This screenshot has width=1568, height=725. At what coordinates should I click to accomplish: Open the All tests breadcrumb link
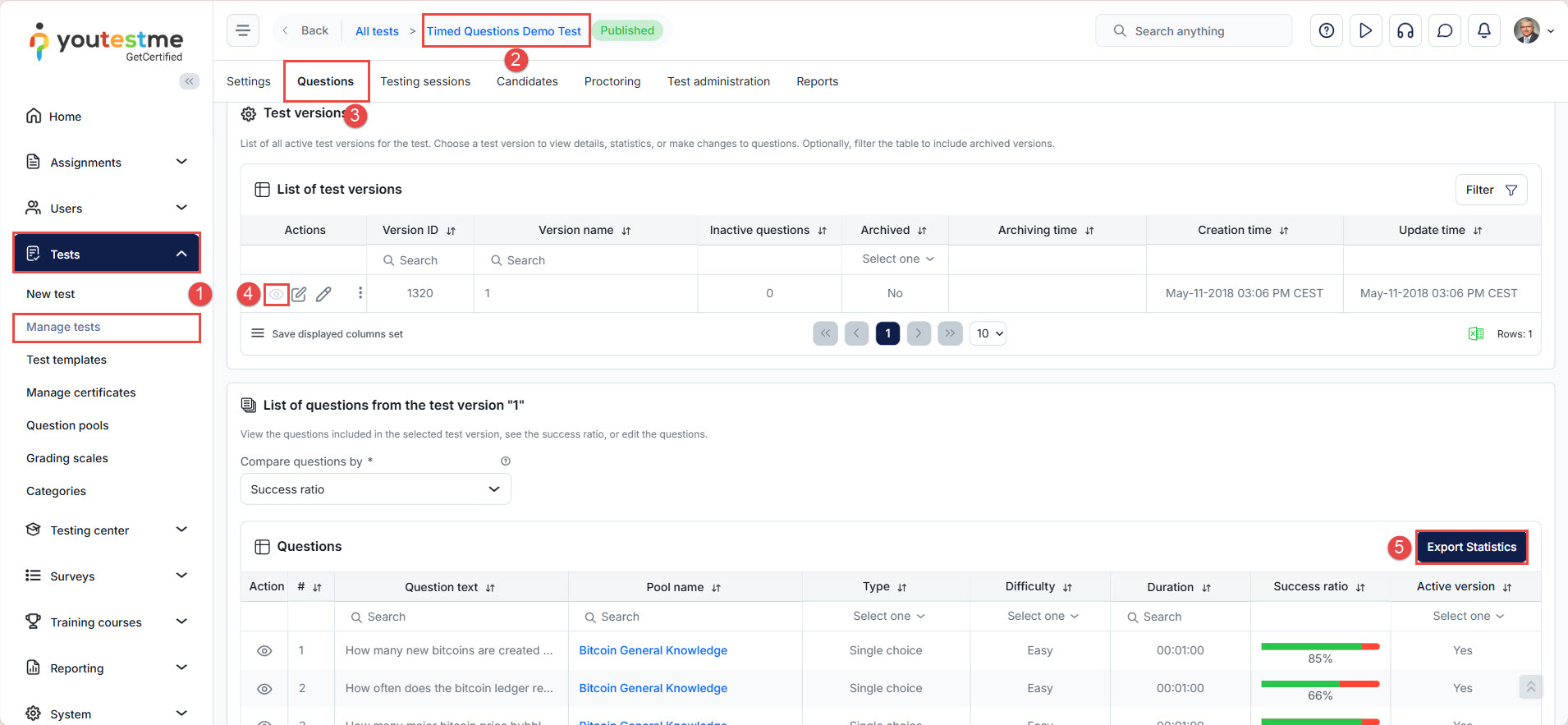click(x=377, y=31)
